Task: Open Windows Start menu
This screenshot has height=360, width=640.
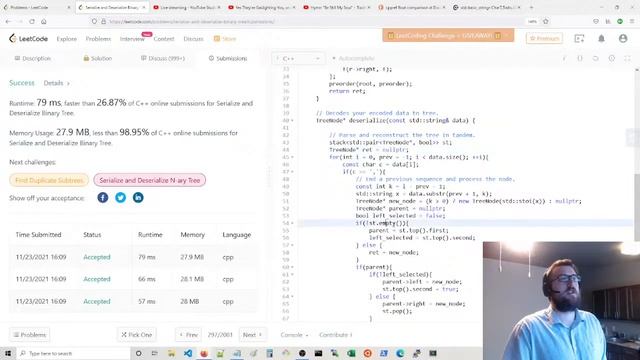Action: 8,353
